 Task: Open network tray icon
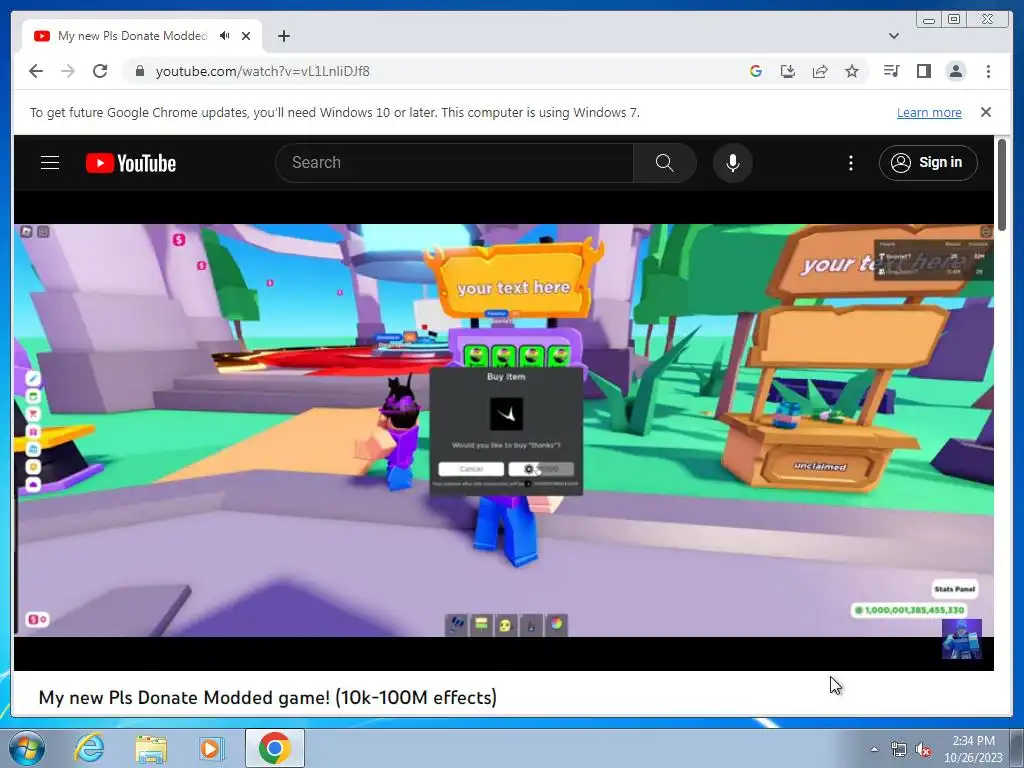899,749
